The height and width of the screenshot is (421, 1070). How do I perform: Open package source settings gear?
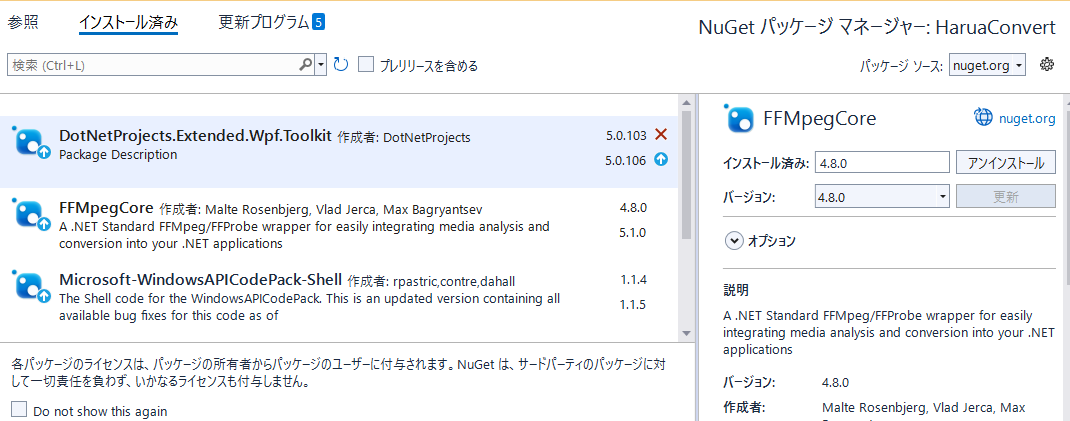[1047, 65]
